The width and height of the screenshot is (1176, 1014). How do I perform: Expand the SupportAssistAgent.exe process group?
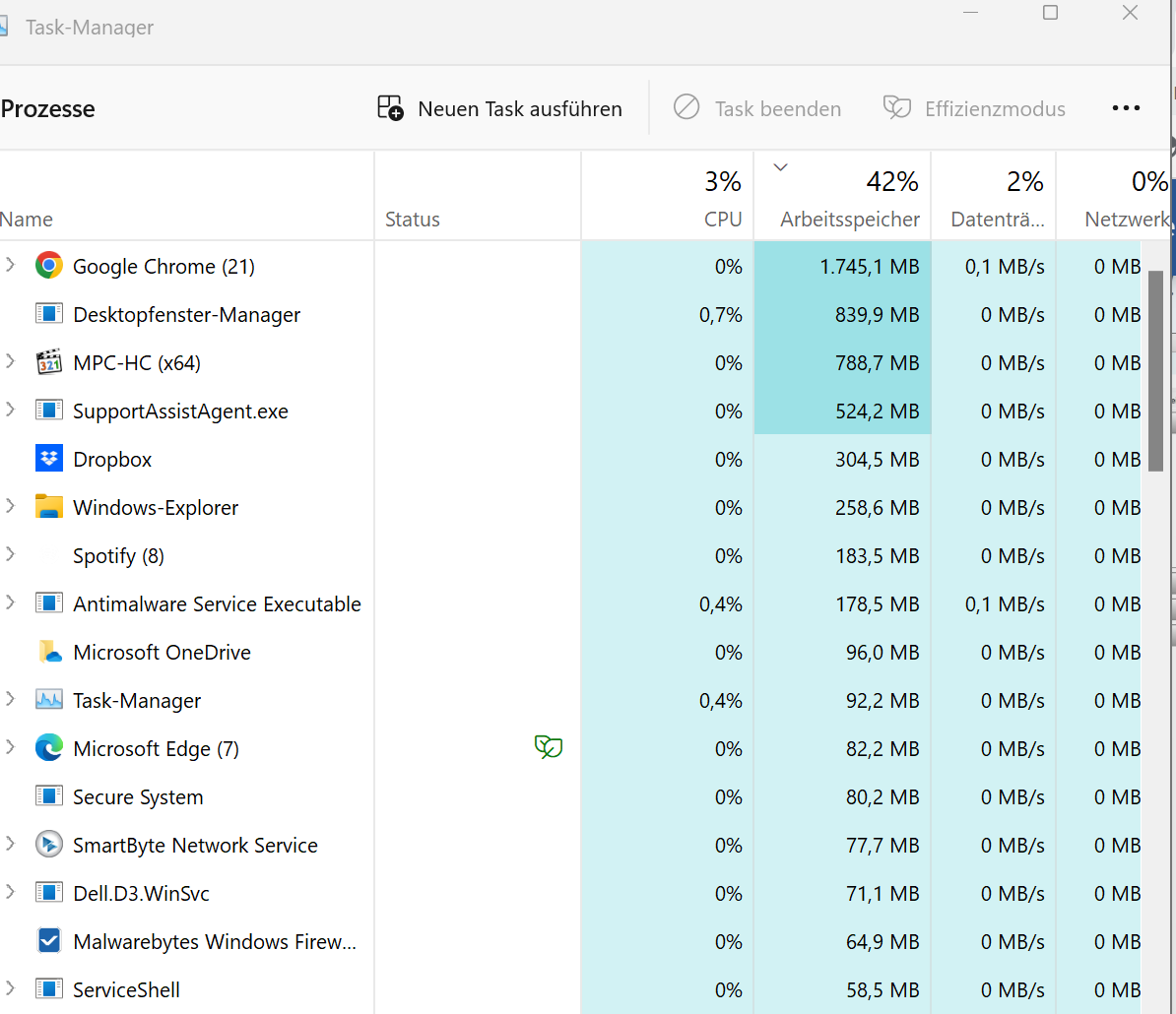[11, 410]
